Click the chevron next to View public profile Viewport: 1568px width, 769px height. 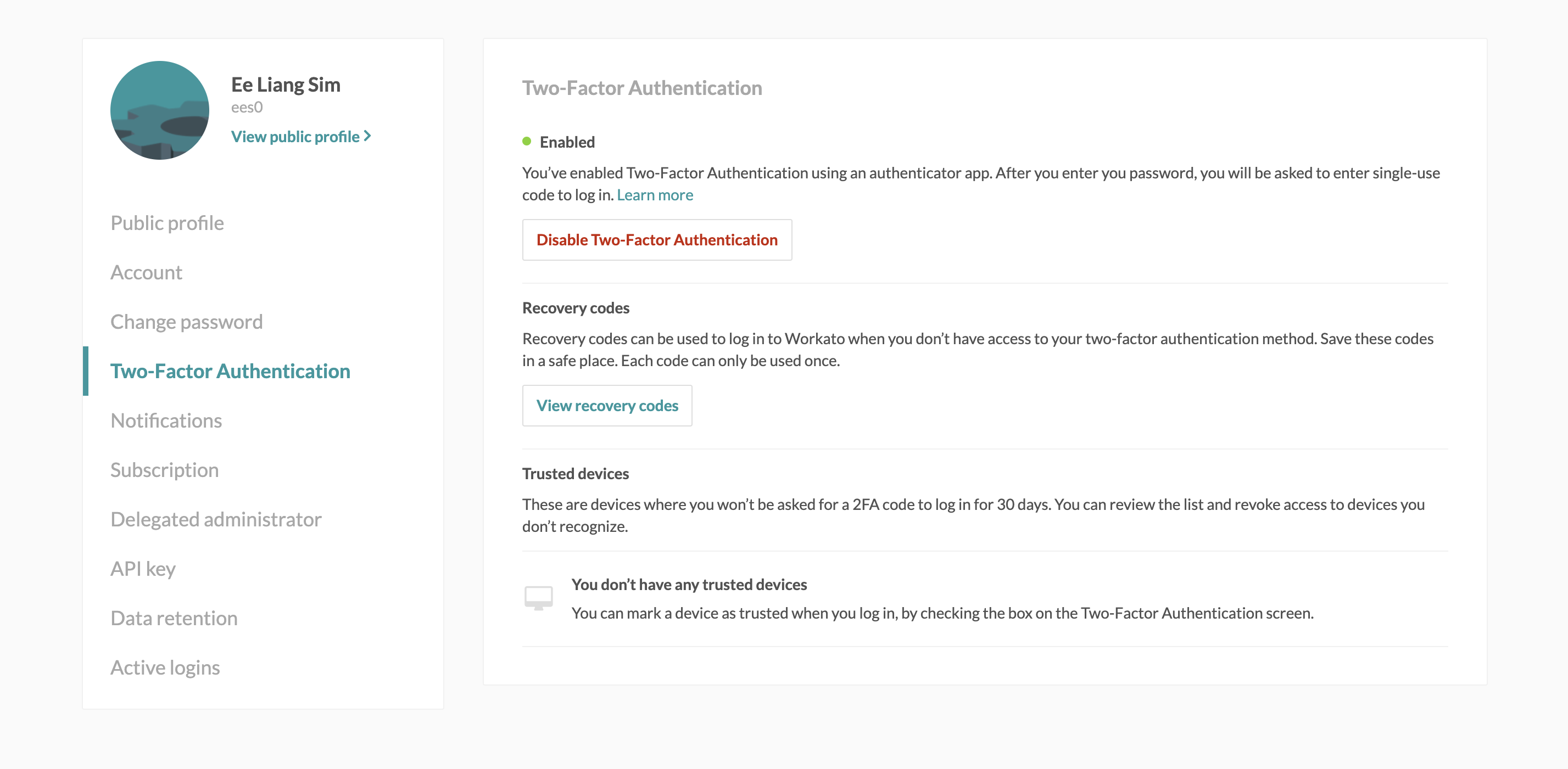coord(367,136)
